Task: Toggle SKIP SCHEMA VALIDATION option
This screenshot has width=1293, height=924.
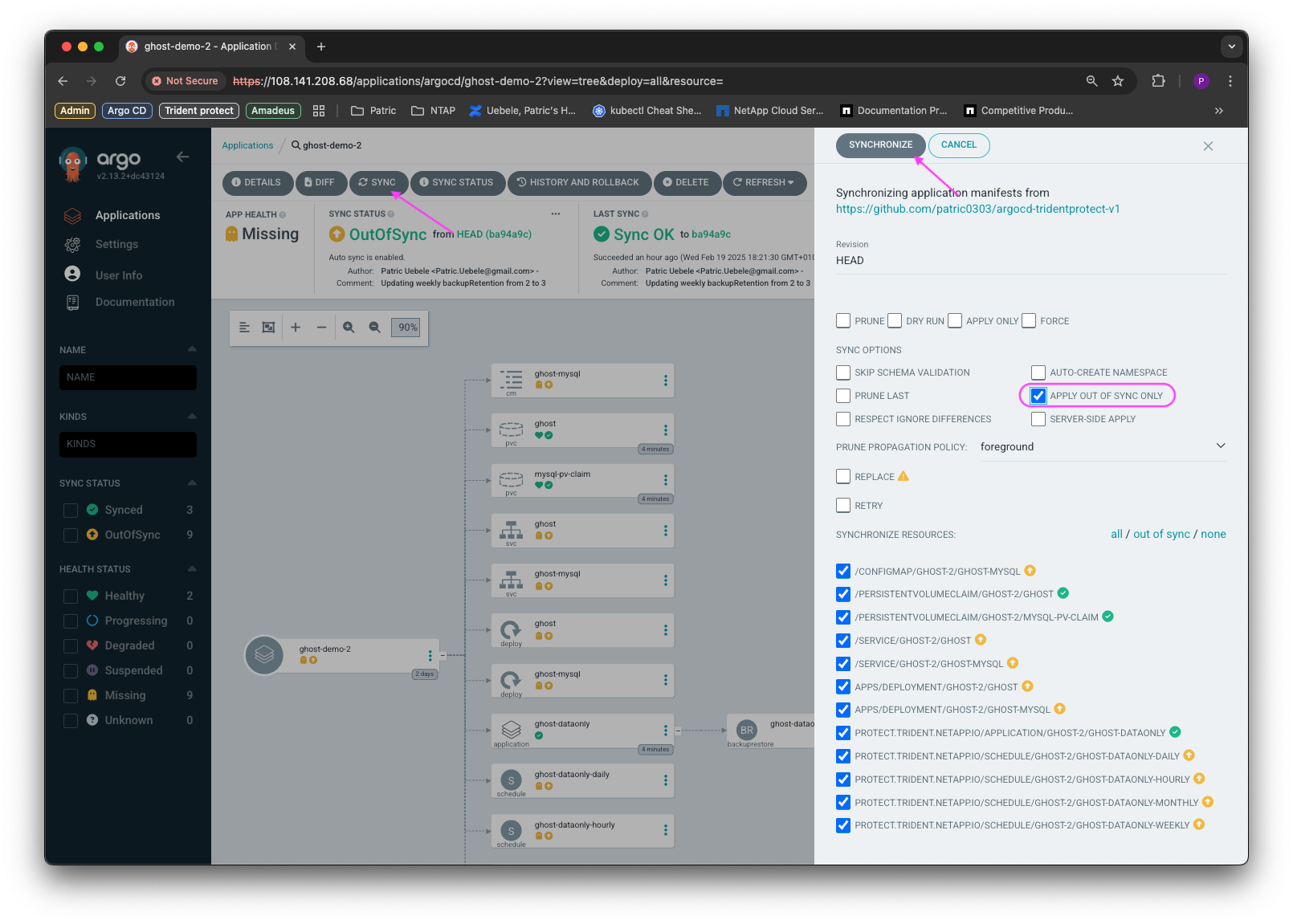Action: click(843, 372)
